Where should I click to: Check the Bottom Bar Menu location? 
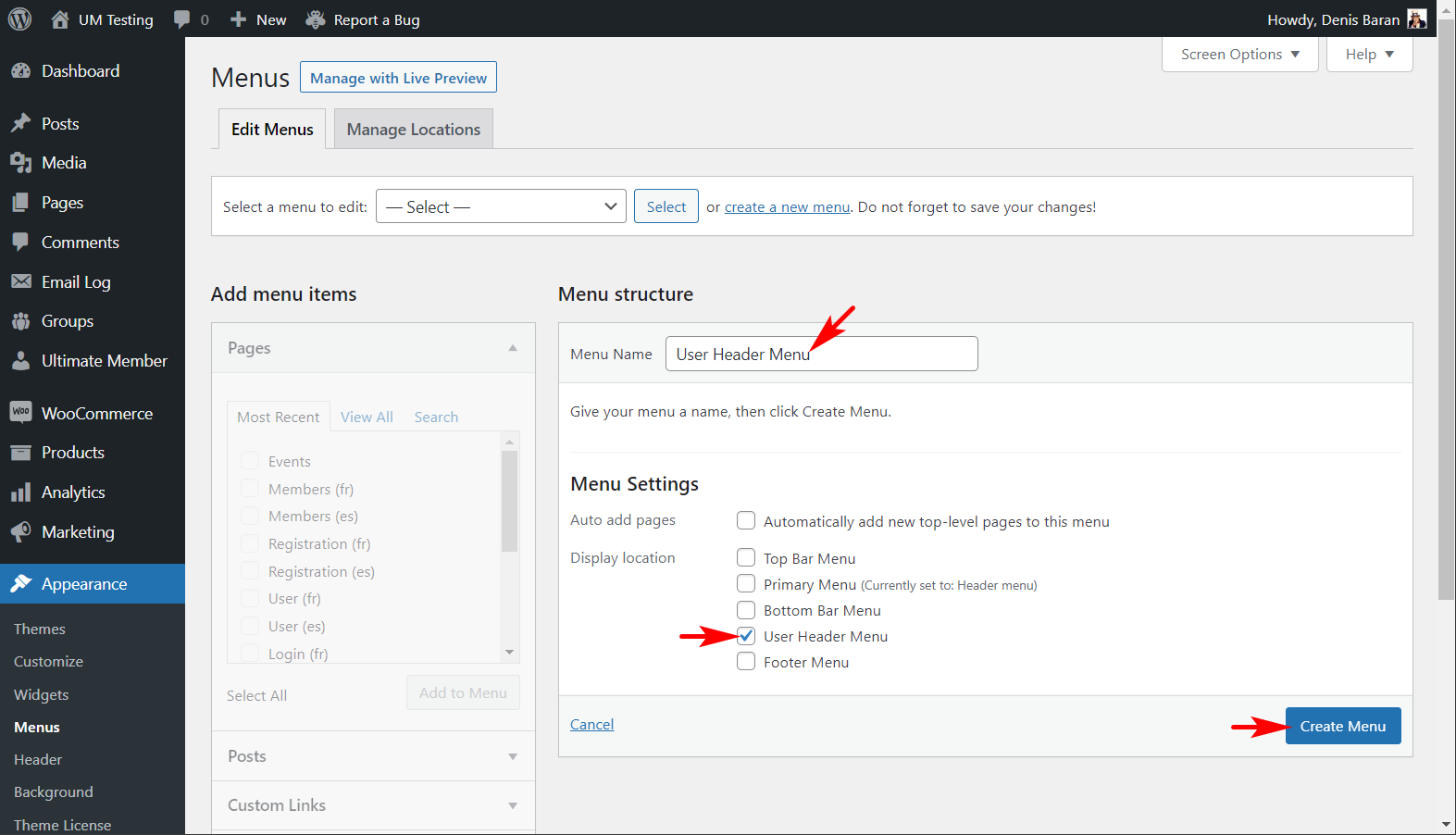click(x=746, y=609)
